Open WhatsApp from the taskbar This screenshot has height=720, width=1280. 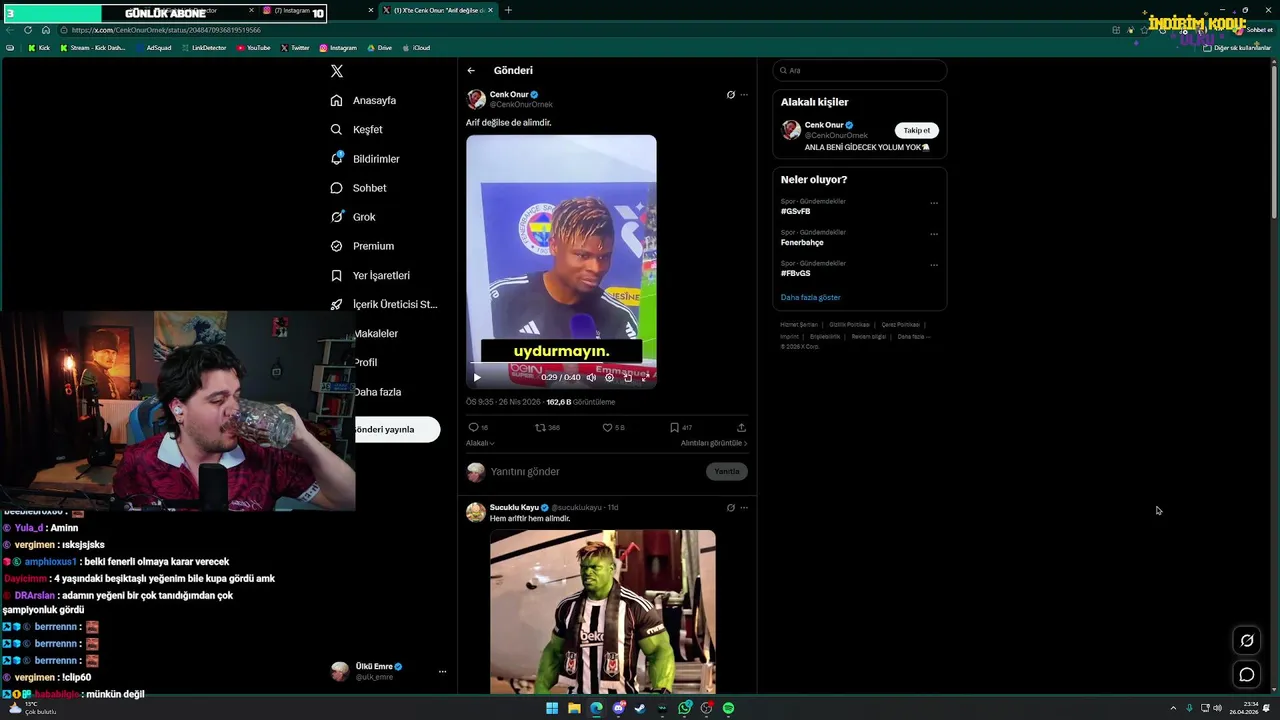coord(684,708)
